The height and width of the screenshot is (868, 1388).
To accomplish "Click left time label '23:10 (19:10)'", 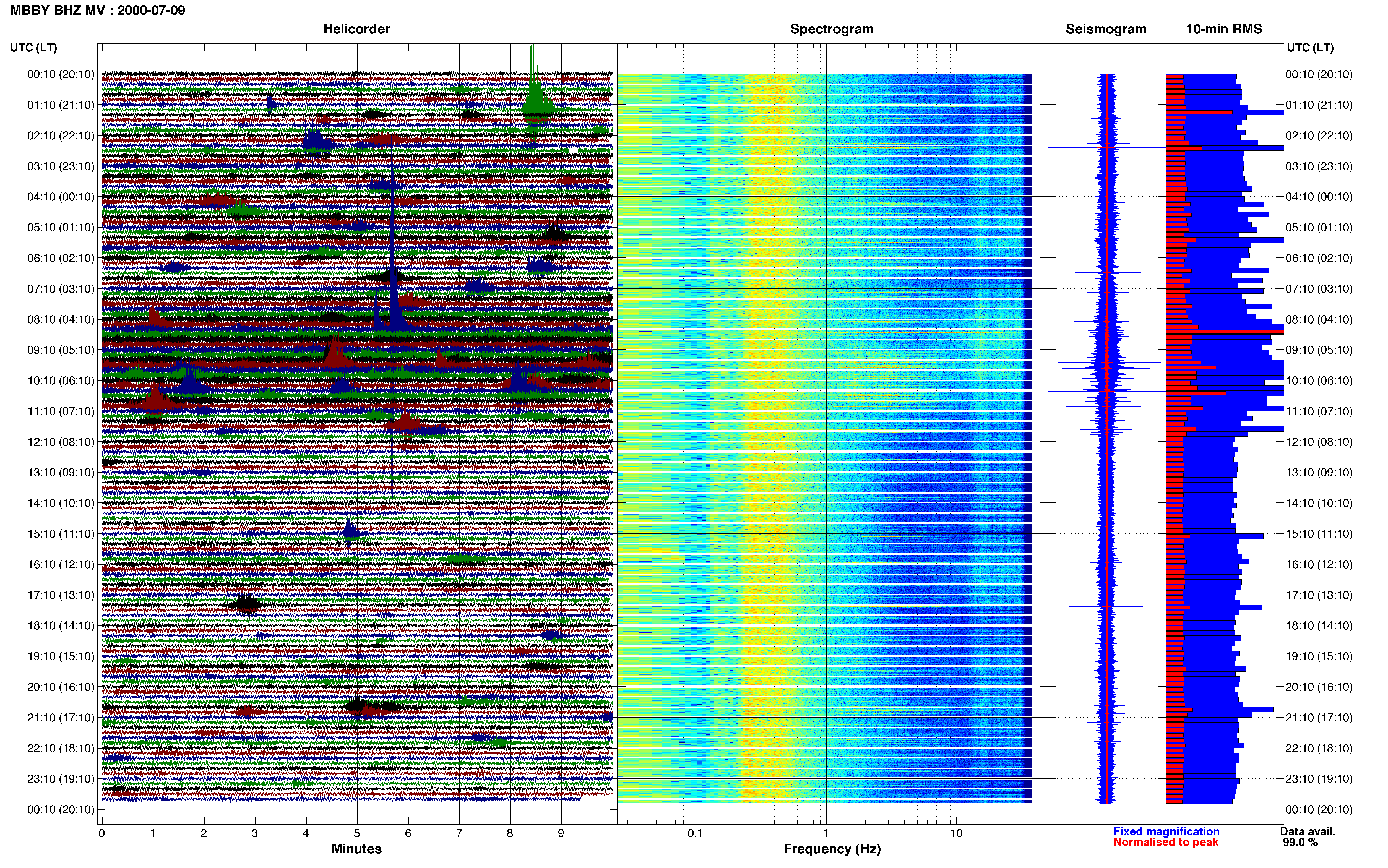I will pos(60,779).
